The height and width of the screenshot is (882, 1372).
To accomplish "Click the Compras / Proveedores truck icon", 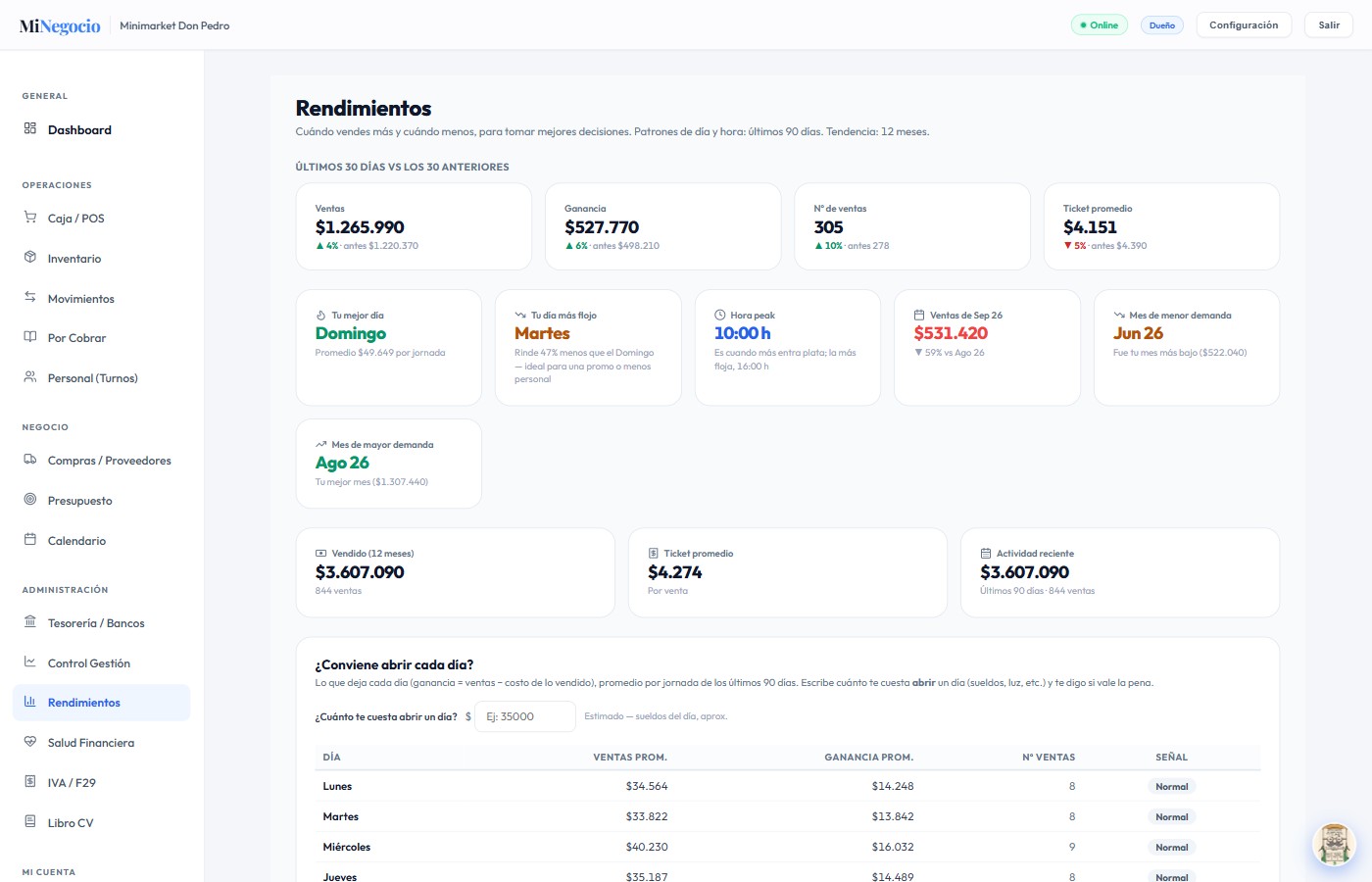I will coord(30,459).
